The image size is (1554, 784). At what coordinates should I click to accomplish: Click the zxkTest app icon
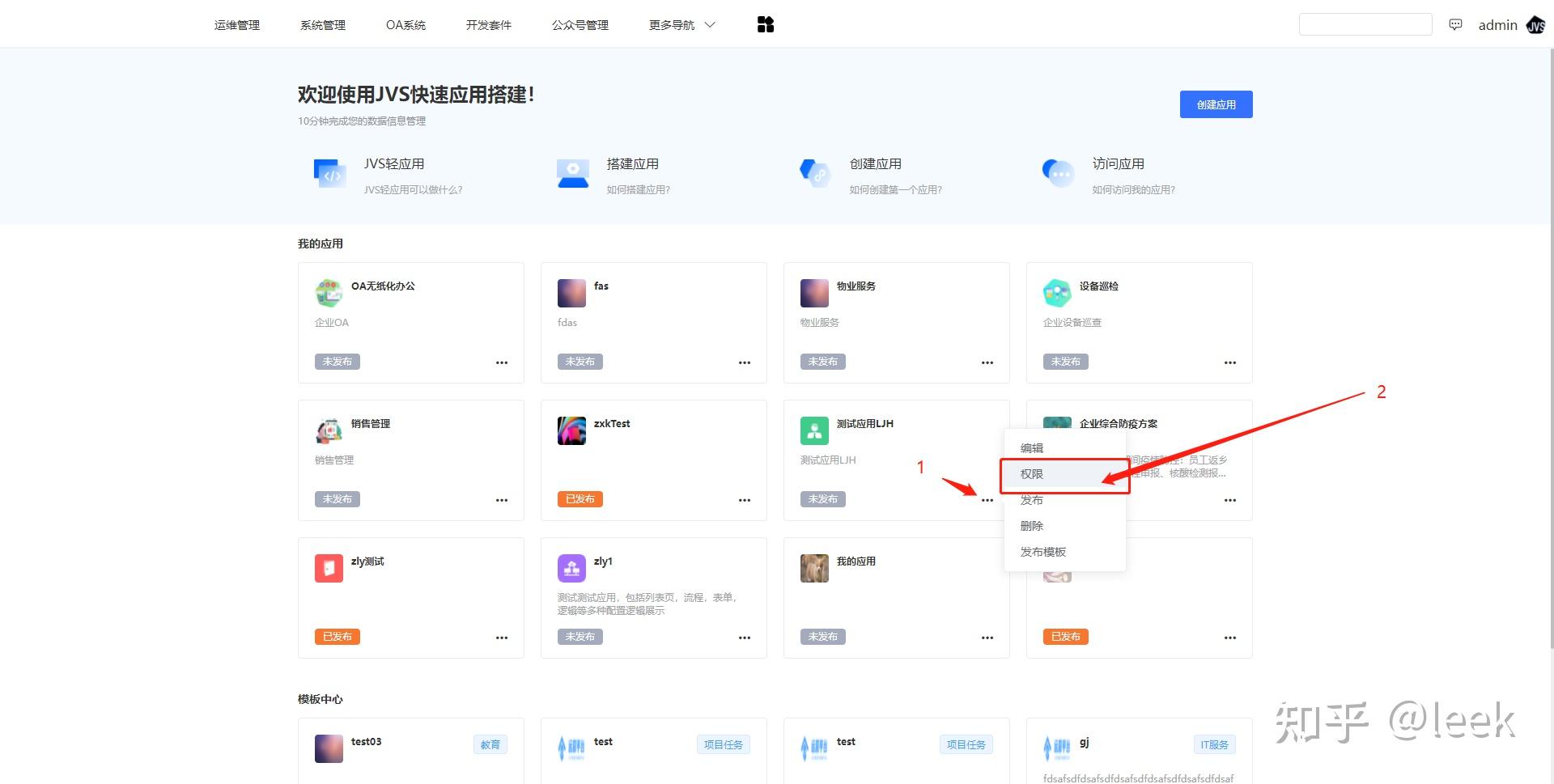point(571,430)
